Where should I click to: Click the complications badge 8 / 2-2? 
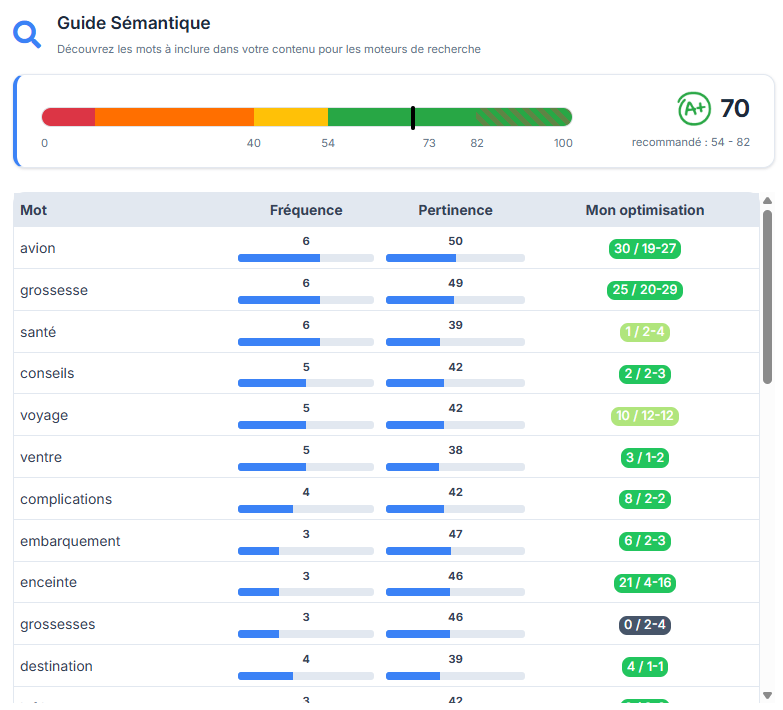click(x=645, y=499)
